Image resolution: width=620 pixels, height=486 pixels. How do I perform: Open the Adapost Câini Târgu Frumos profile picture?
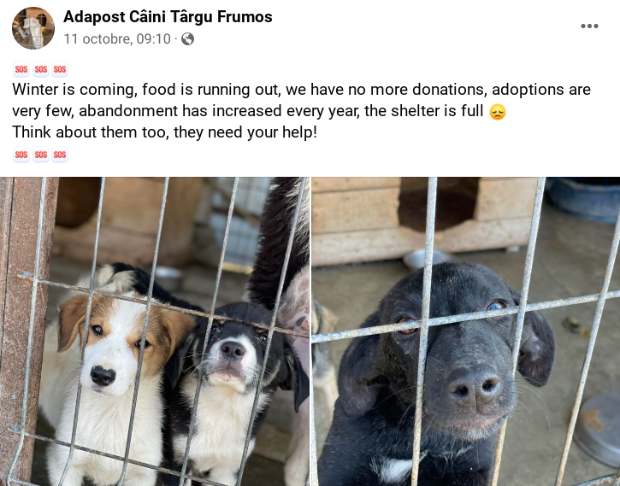[x=33, y=28]
